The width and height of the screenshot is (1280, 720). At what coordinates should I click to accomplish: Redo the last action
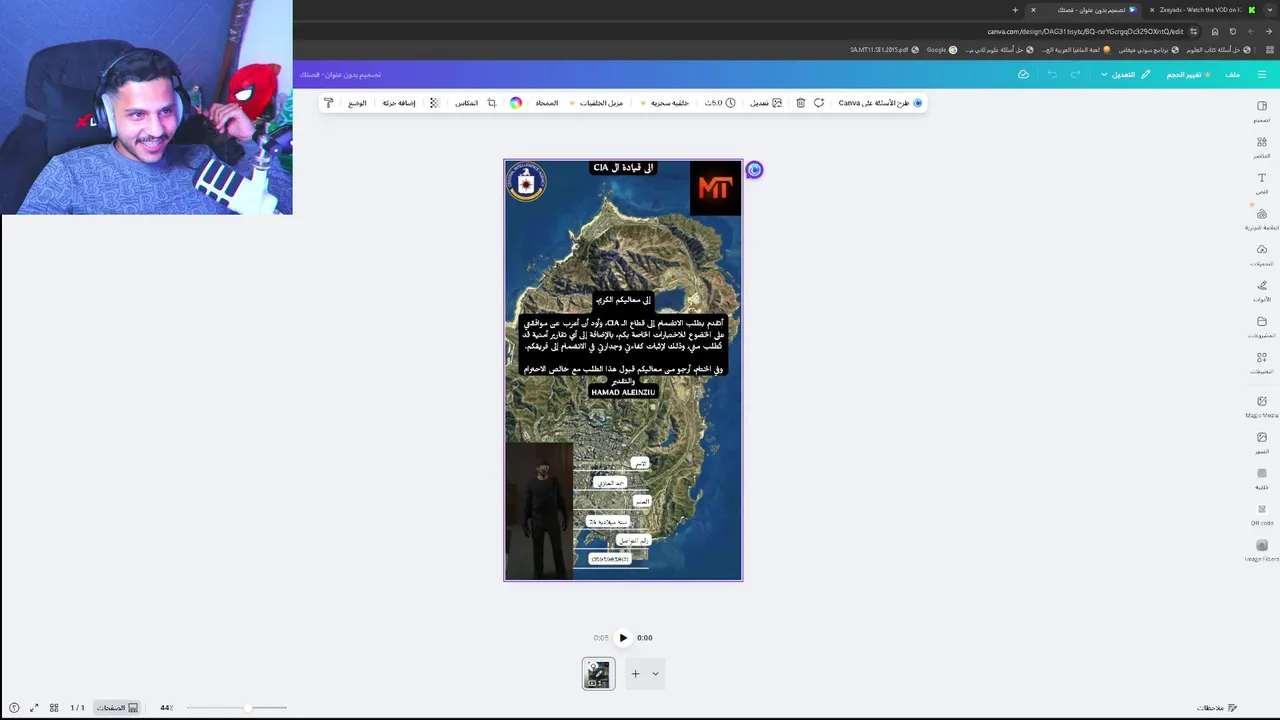1076,75
